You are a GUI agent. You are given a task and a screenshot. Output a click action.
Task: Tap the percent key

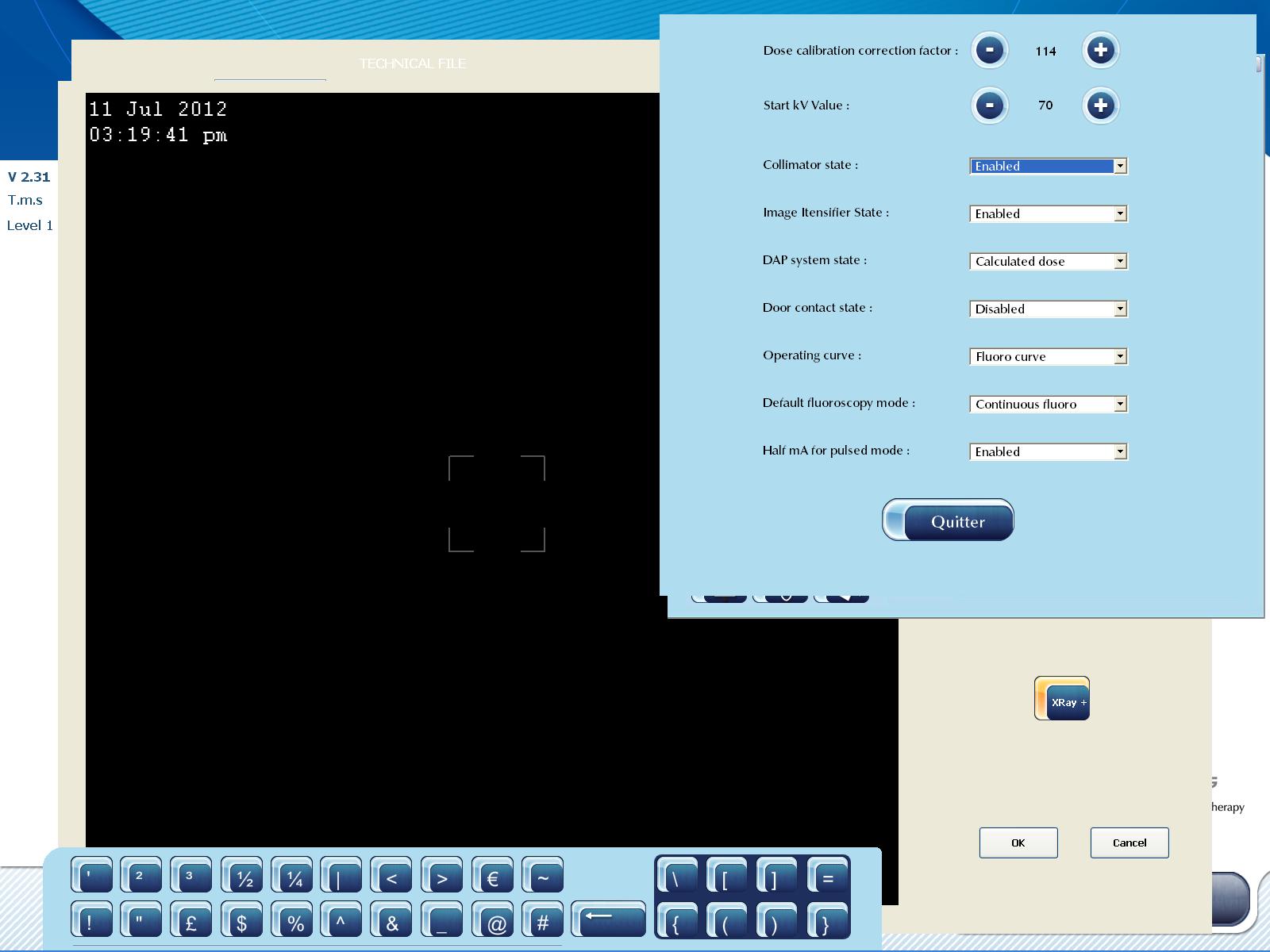tap(292, 920)
